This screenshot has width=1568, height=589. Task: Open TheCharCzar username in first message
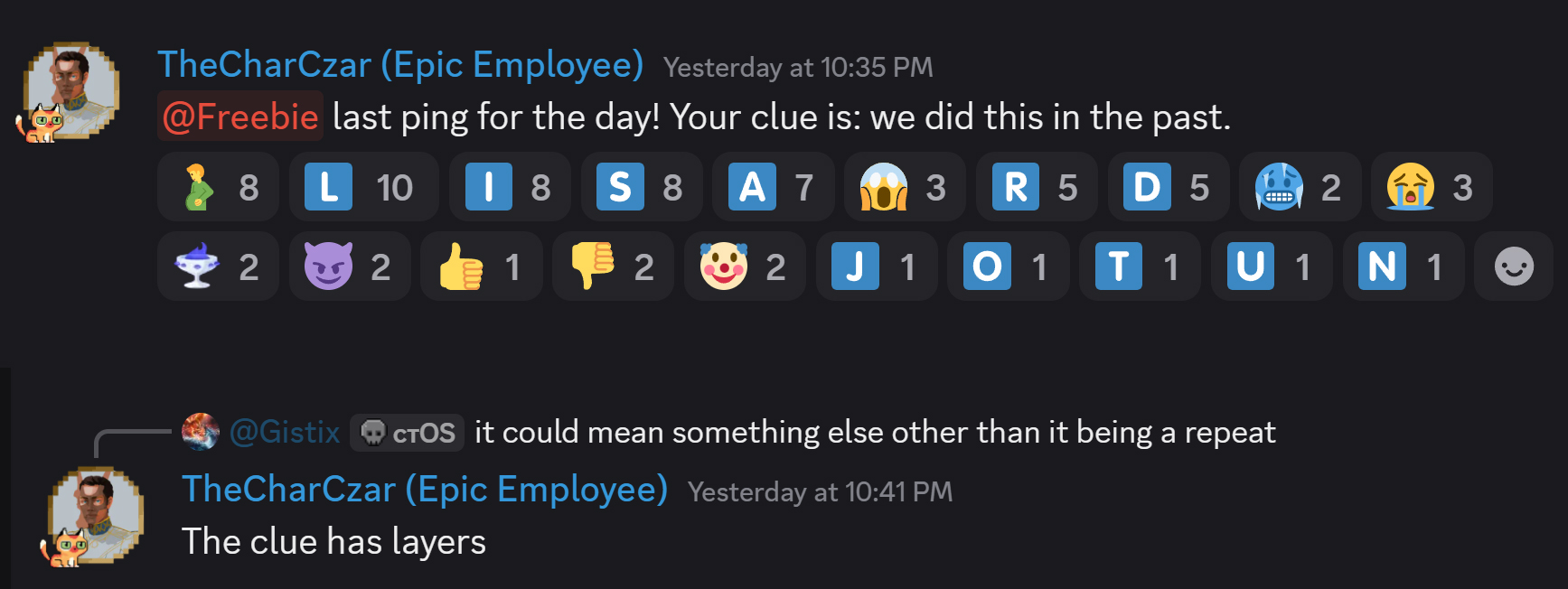tap(399, 65)
